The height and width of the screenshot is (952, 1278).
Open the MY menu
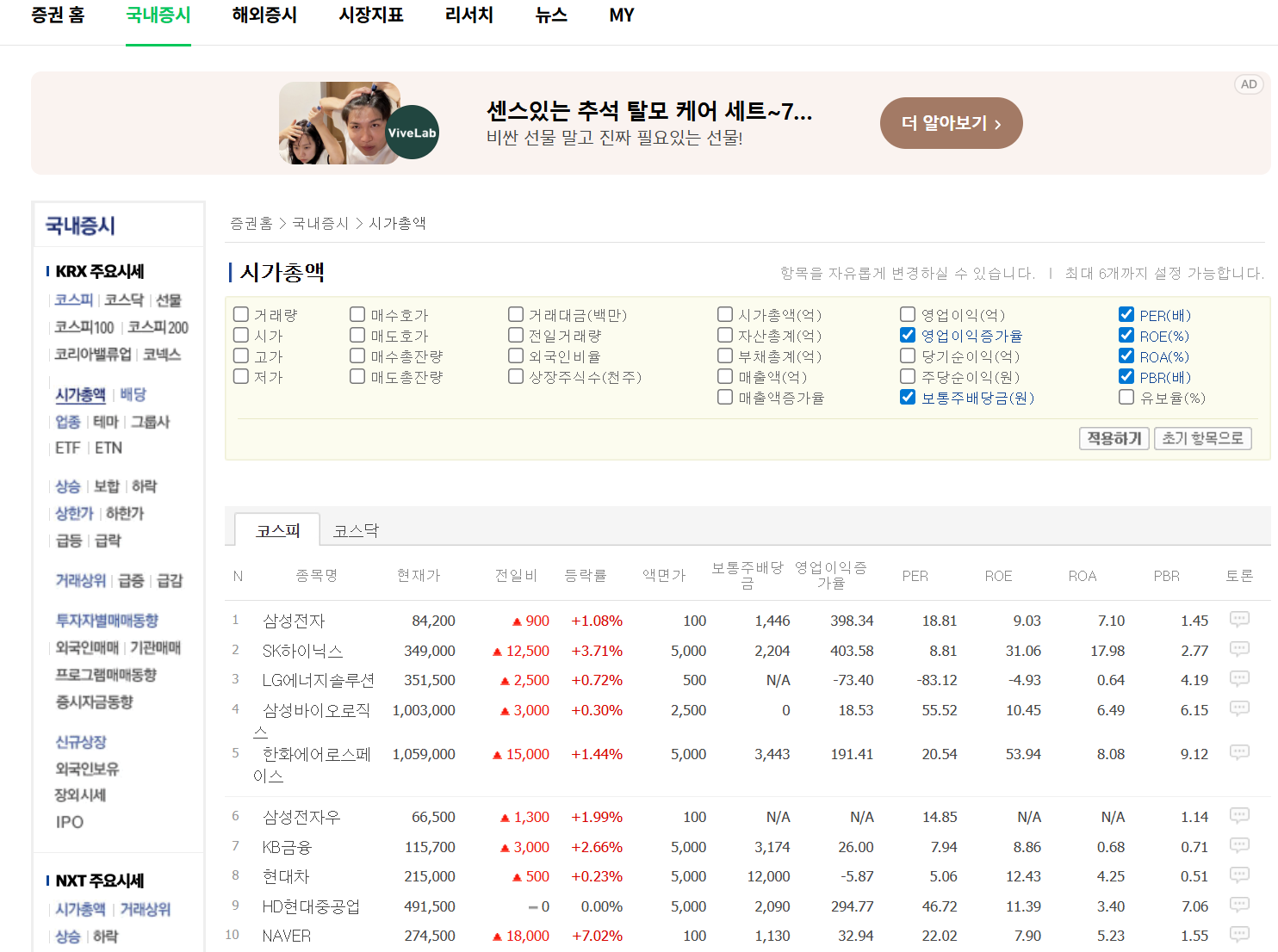pyautogui.click(x=622, y=15)
